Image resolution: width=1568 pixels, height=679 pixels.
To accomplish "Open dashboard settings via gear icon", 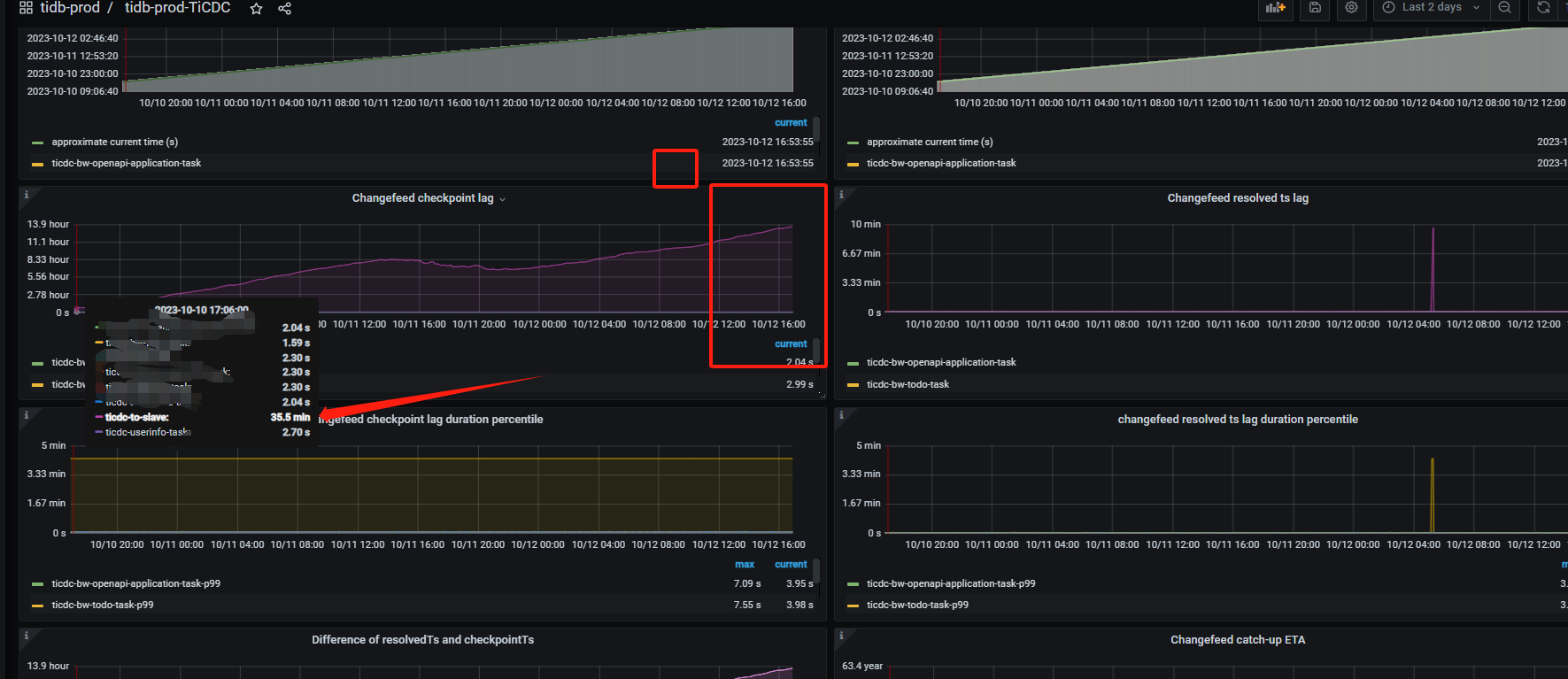I will 1351,8.
